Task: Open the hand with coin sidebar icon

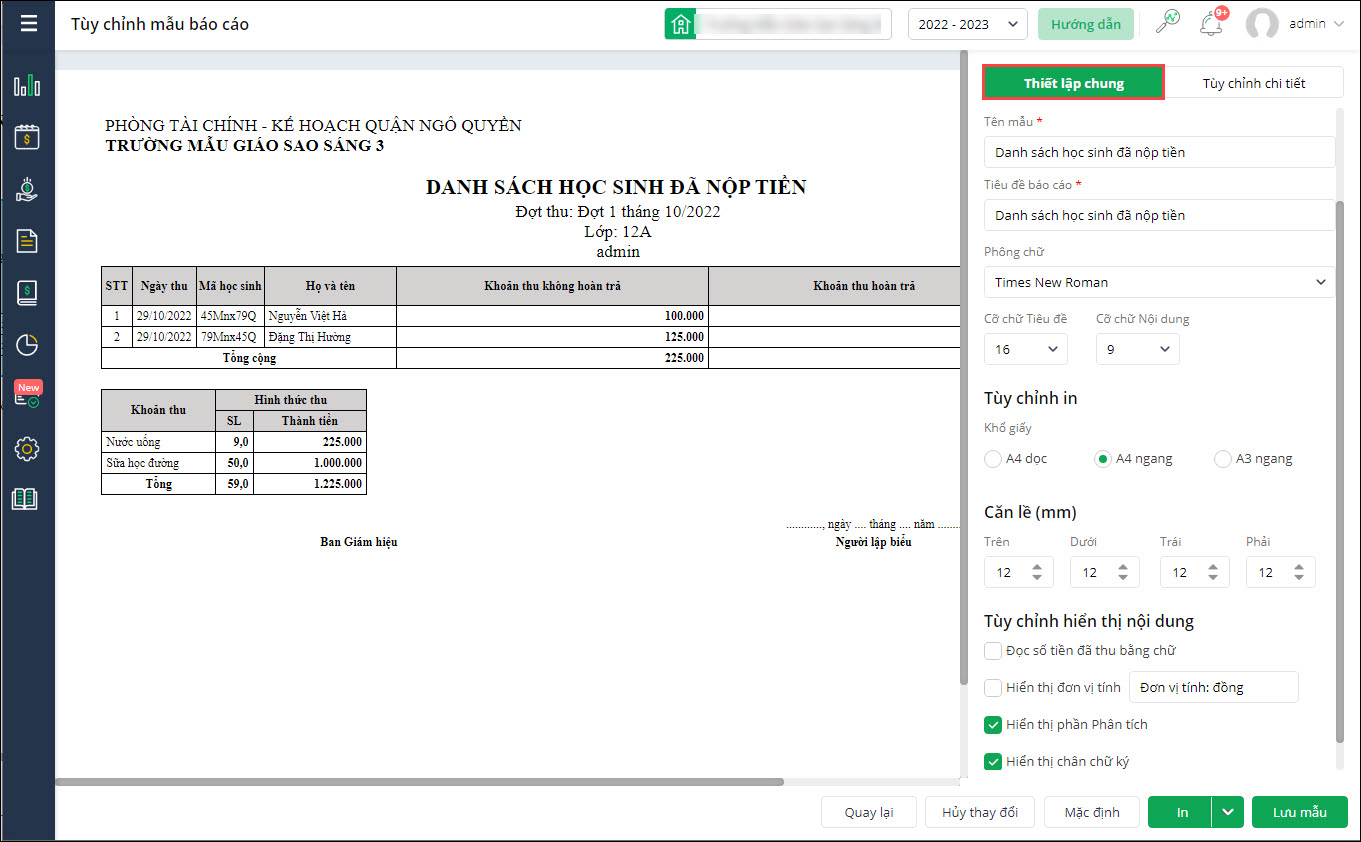Action: 27,189
